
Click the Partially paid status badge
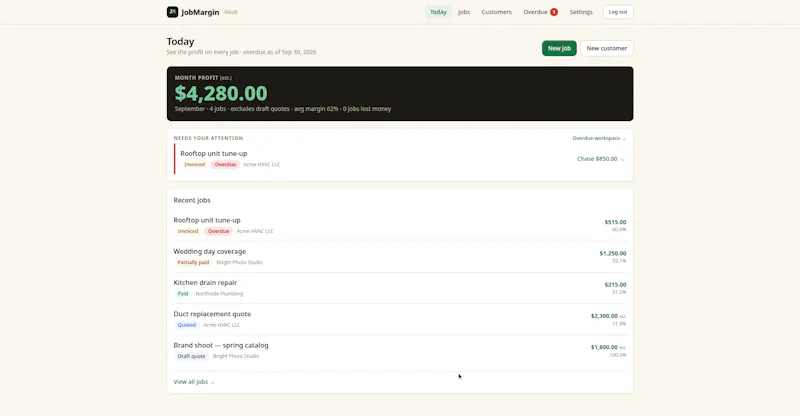pyautogui.click(x=193, y=262)
